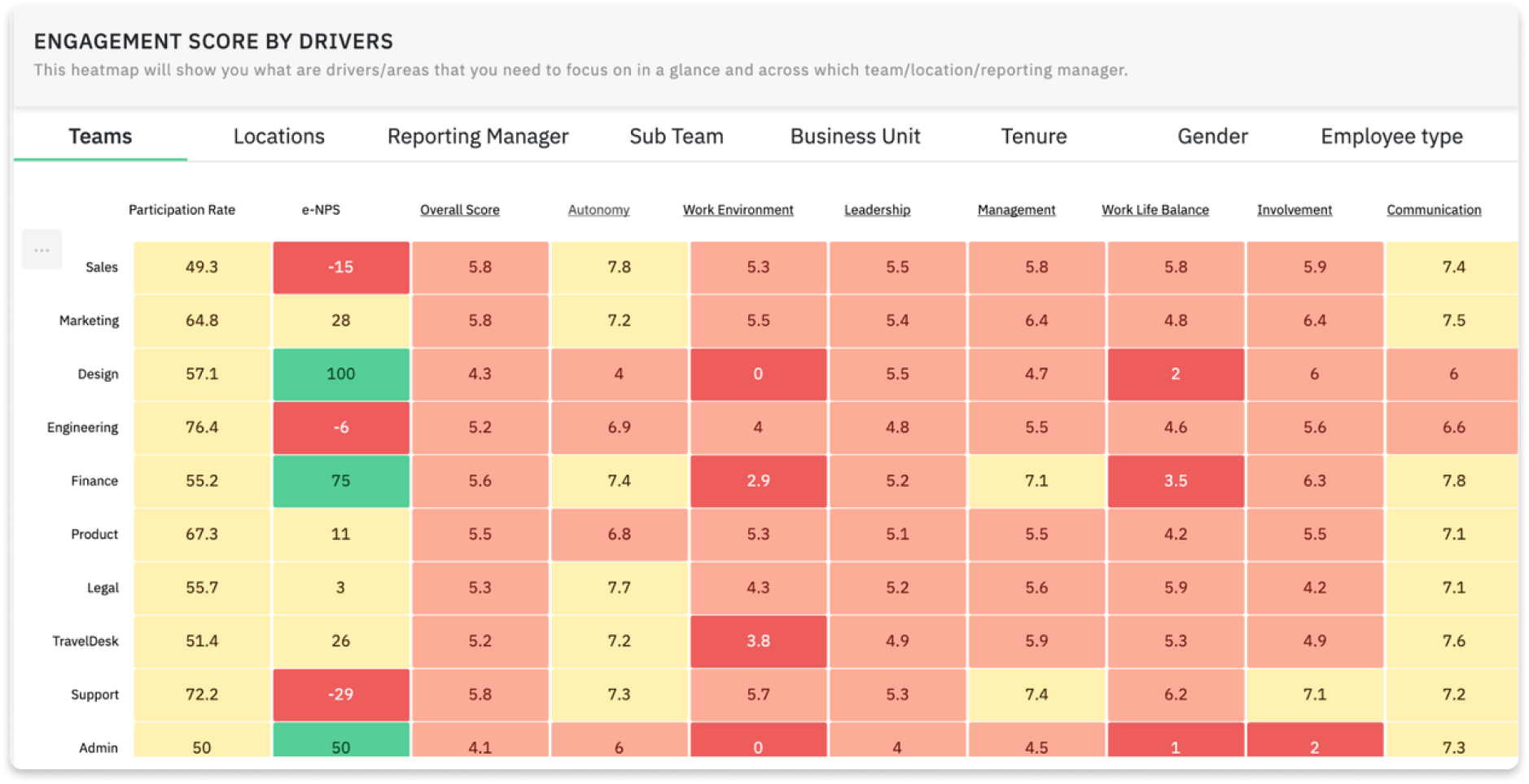Sort by the Communication column
Image resolution: width=1529 pixels, height=784 pixels.
1433,209
